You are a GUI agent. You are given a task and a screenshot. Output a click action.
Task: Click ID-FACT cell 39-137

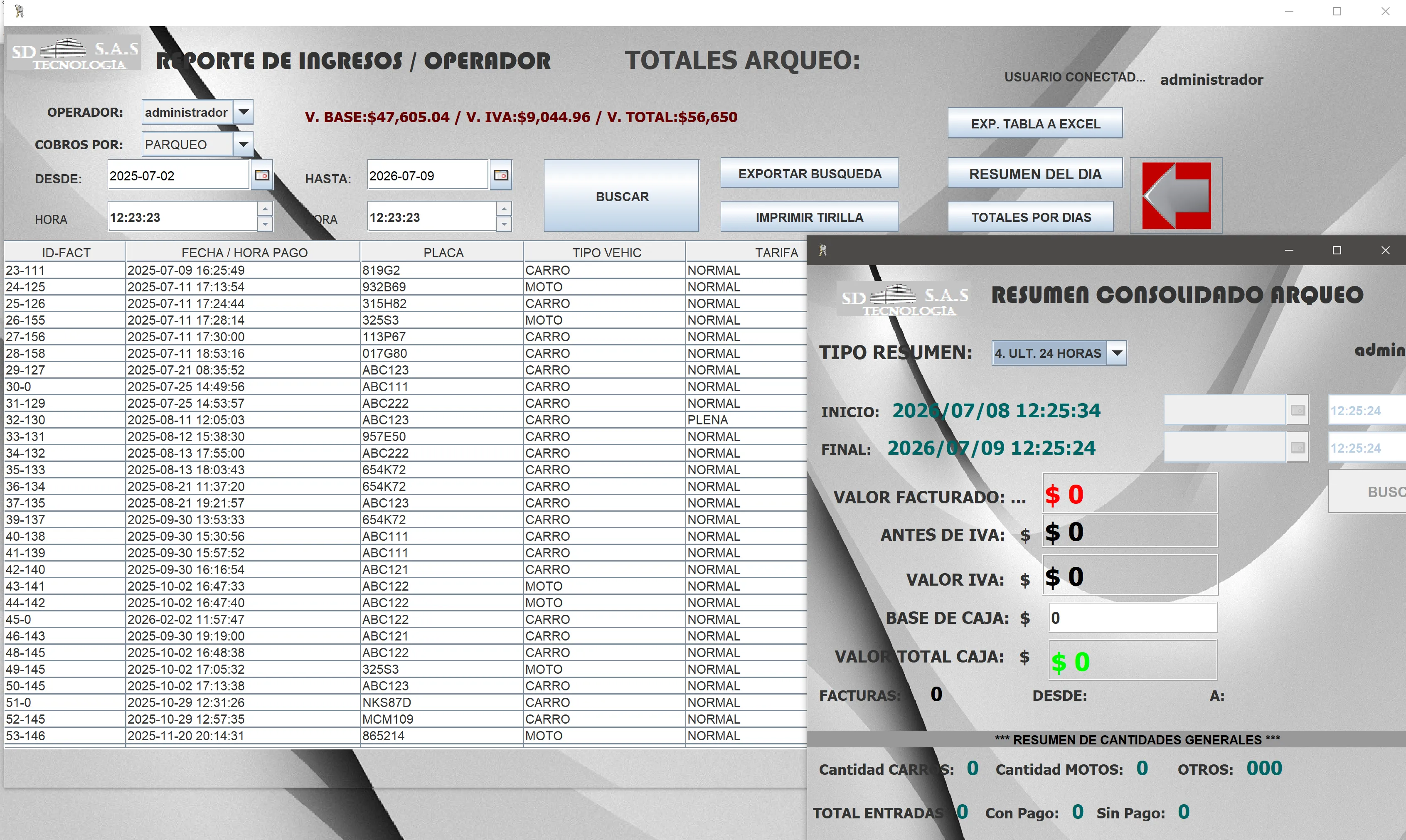pyautogui.click(x=64, y=520)
